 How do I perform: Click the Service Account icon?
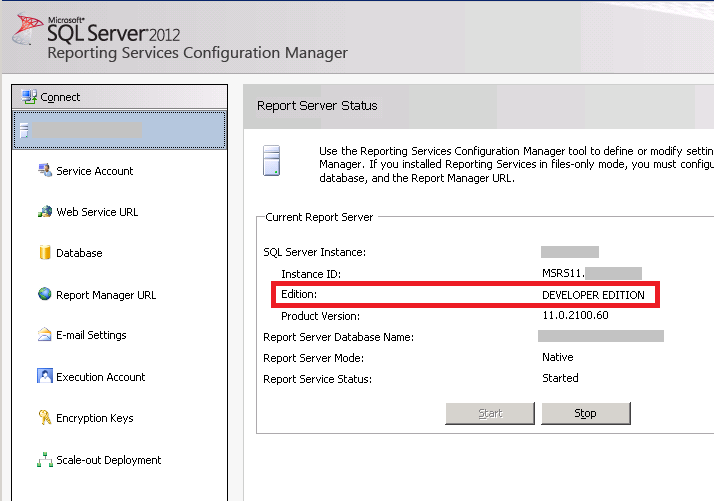[x=45, y=170]
